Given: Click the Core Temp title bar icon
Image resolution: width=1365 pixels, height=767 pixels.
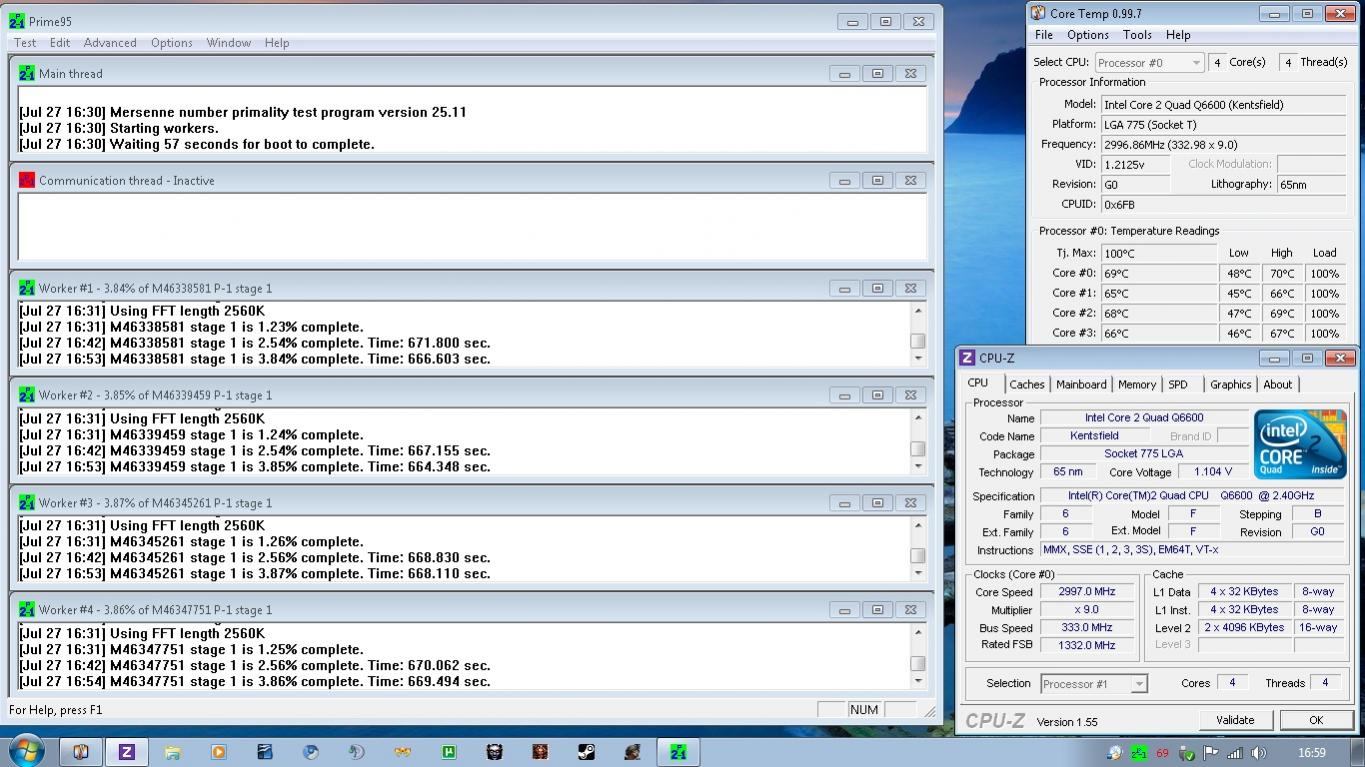Looking at the screenshot, I should [x=1038, y=14].
